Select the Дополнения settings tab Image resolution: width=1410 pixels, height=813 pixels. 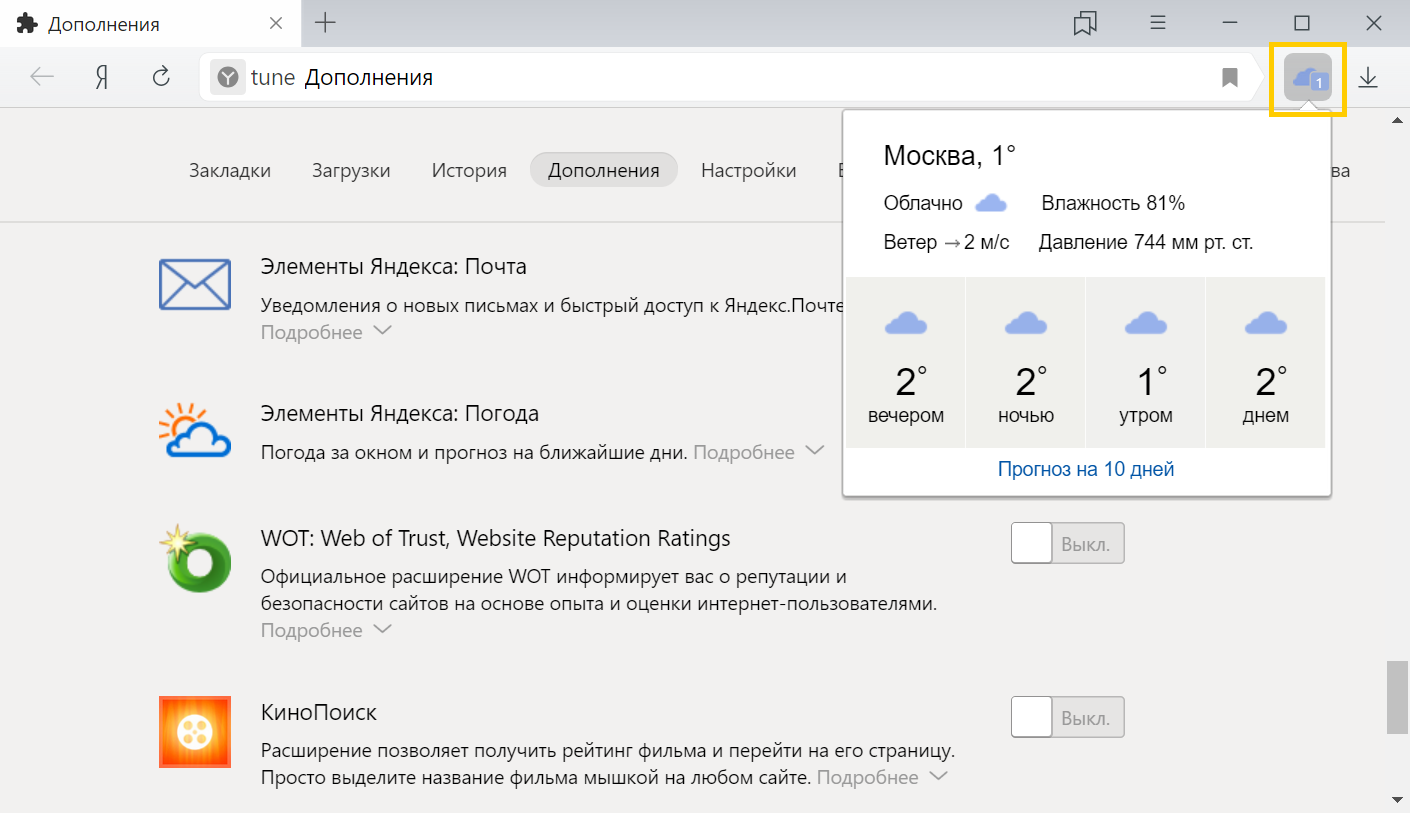[x=604, y=170]
